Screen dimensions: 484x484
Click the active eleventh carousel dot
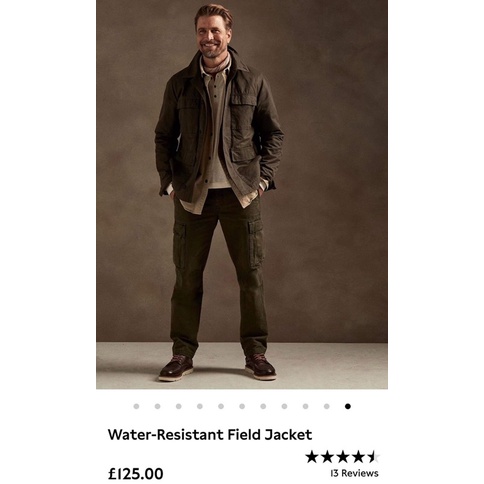(x=348, y=406)
